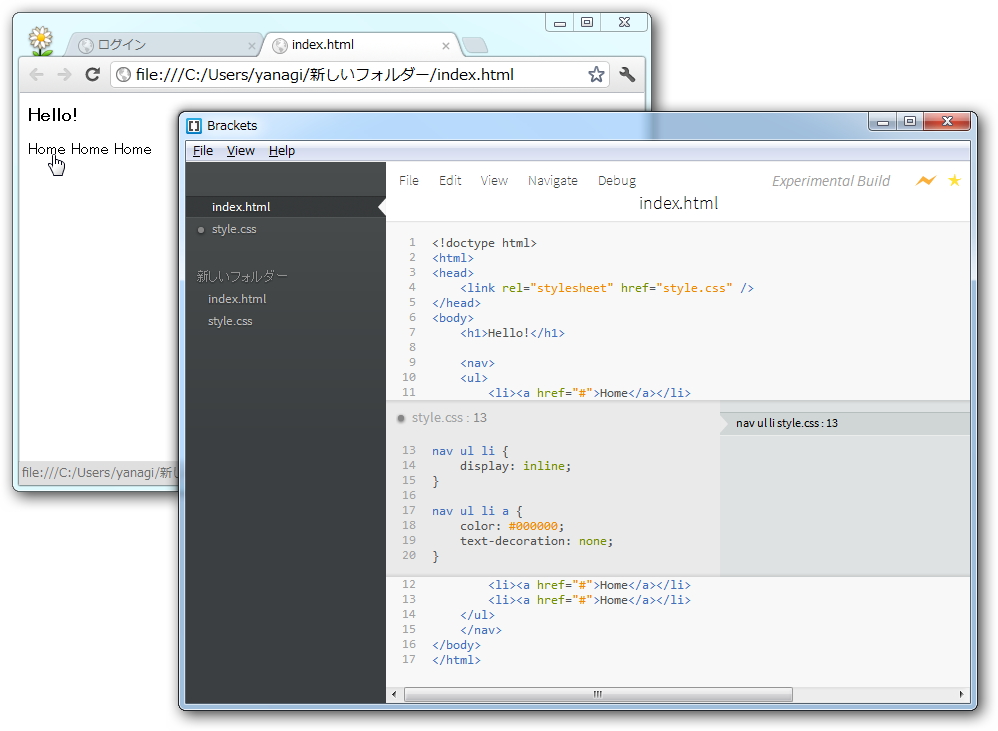This screenshot has height=731, width=998.
Task: Open the Chrome wrench menu
Action: click(x=627, y=74)
